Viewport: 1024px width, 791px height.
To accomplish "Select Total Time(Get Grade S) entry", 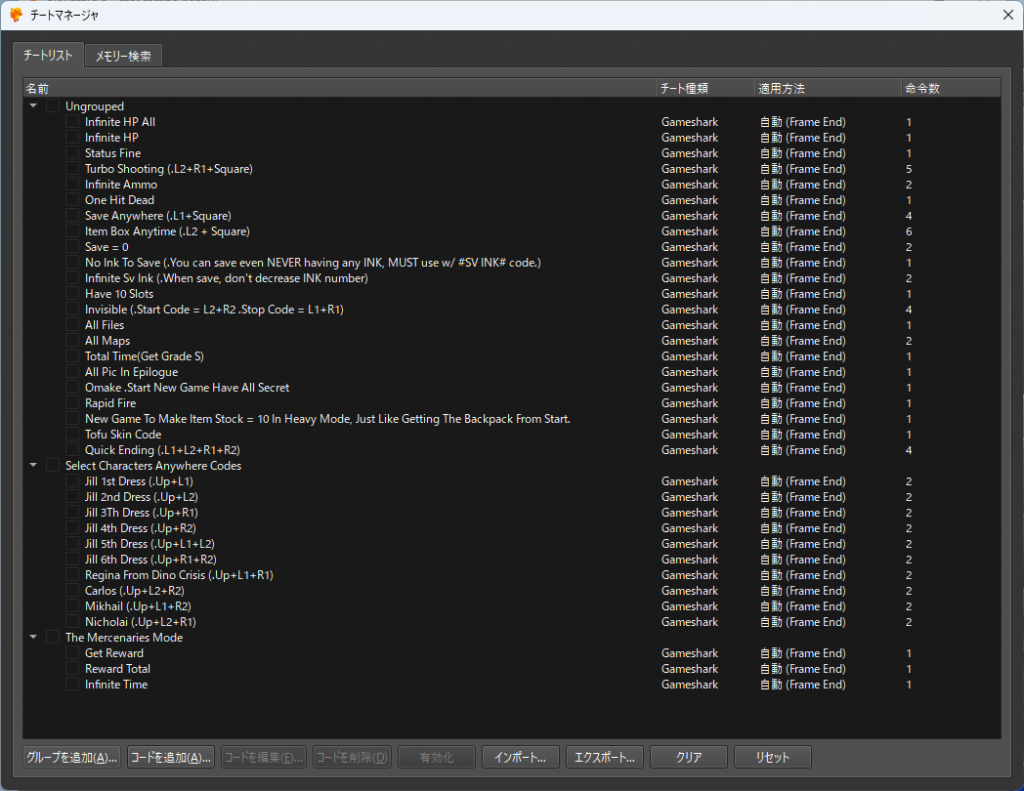I will [x=511, y=356].
